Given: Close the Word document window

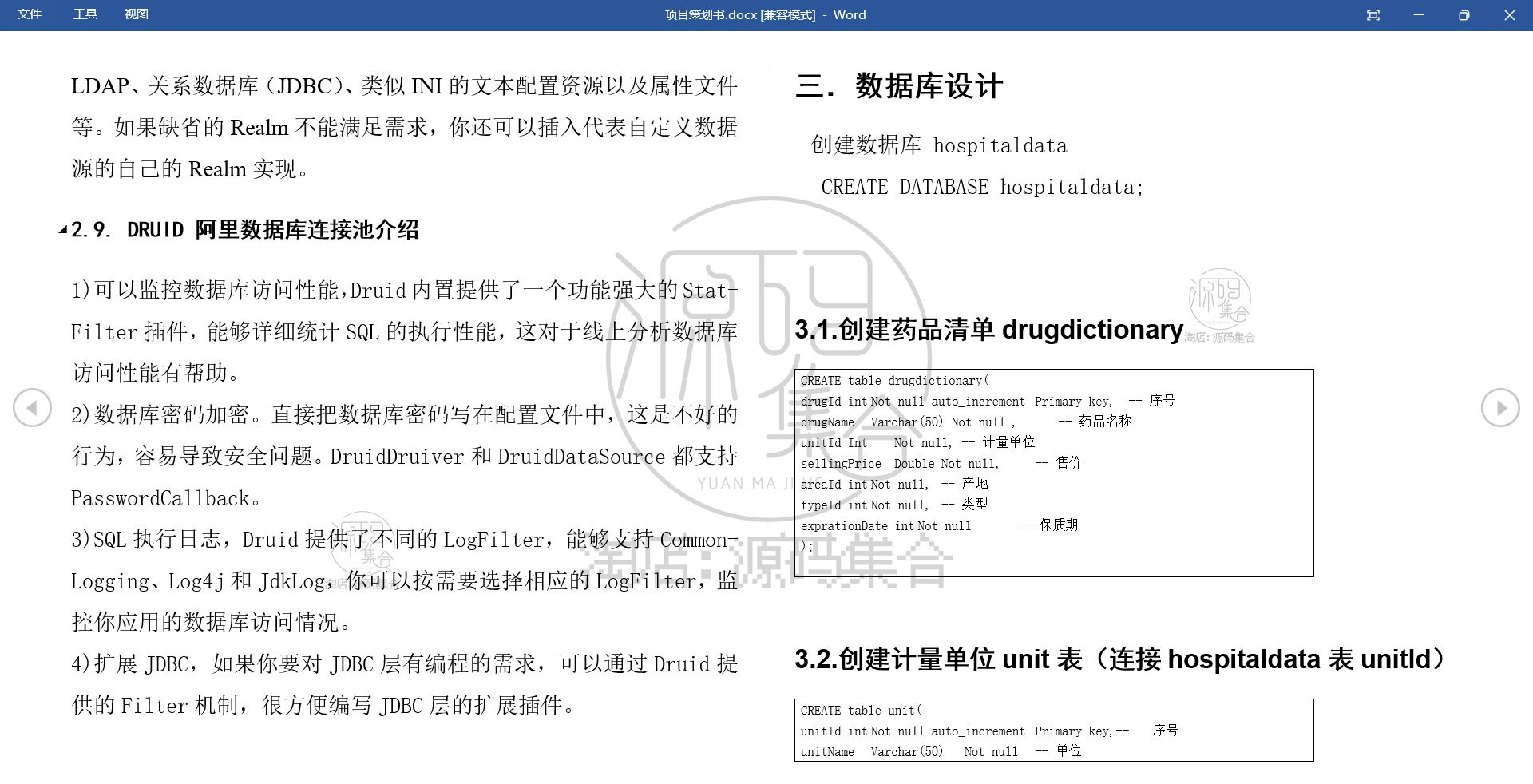Looking at the screenshot, I should coord(1509,15).
